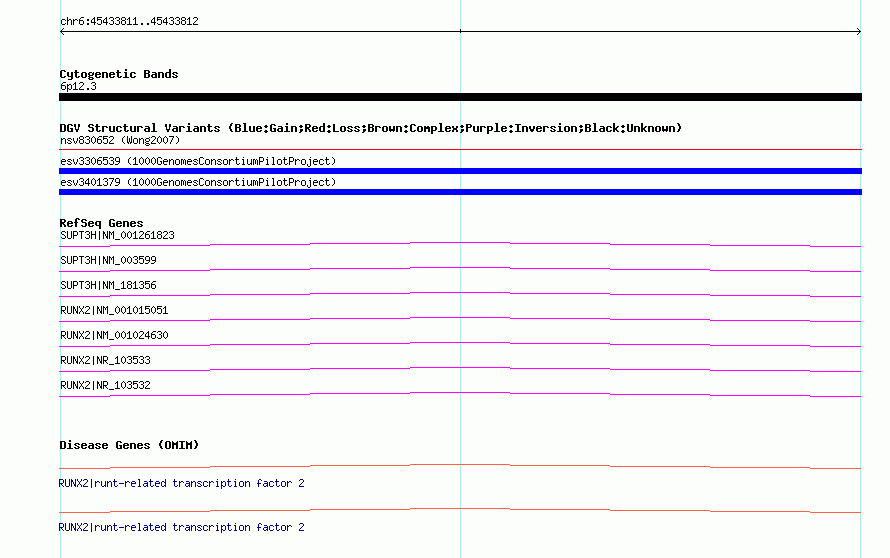Image resolution: width=890 pixels, height=558 pixels.
Task: Select the Cytogenetic Bands track title
Action: pos(119,74)
